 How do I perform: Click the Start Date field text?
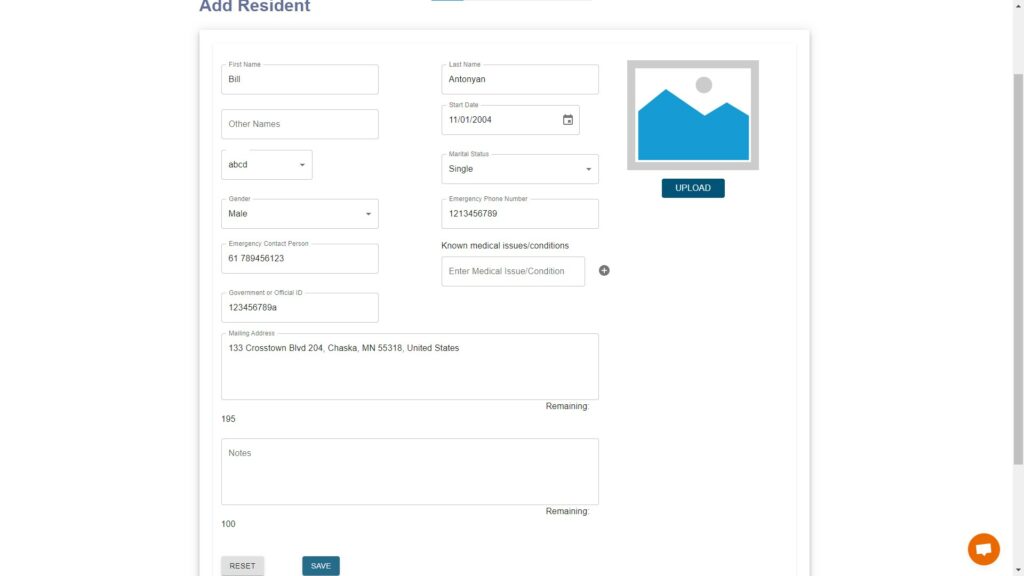pyautogui.click(x=470, y=120)
